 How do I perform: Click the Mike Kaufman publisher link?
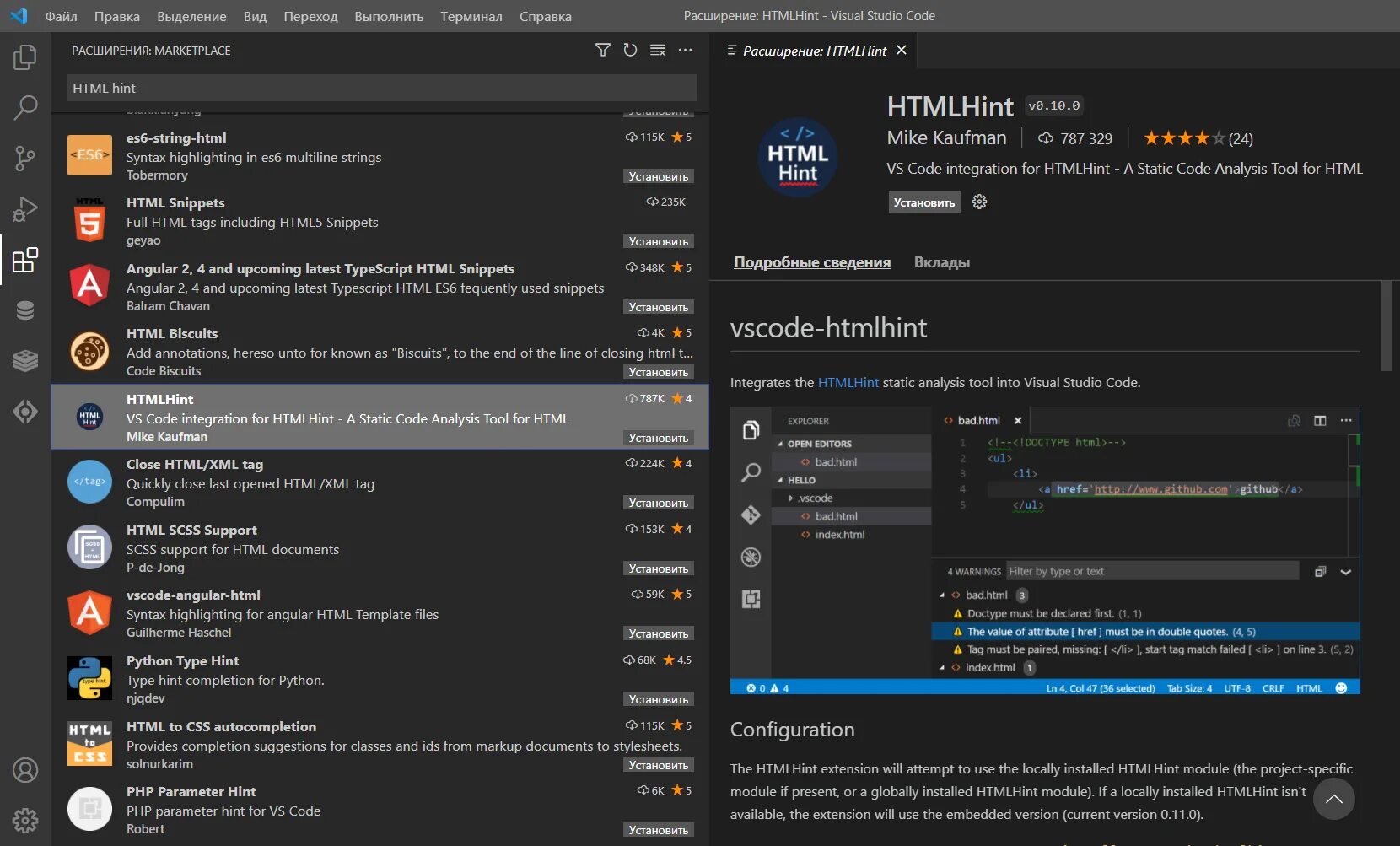tap(946, 137)
